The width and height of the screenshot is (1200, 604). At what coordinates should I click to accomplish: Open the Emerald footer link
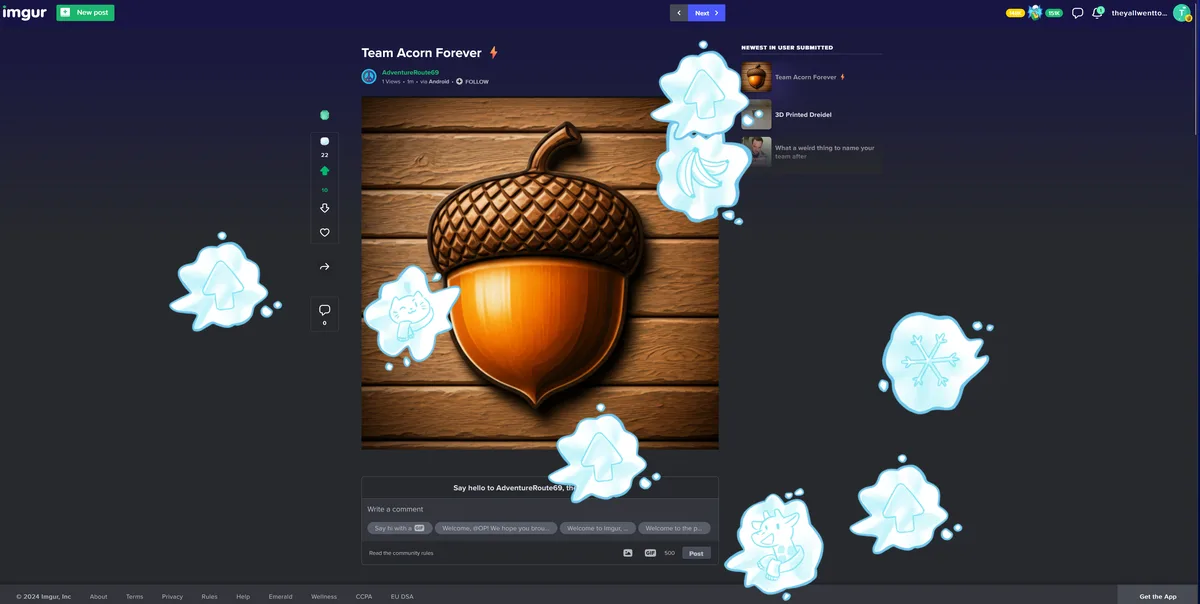(x=280, y=596)
